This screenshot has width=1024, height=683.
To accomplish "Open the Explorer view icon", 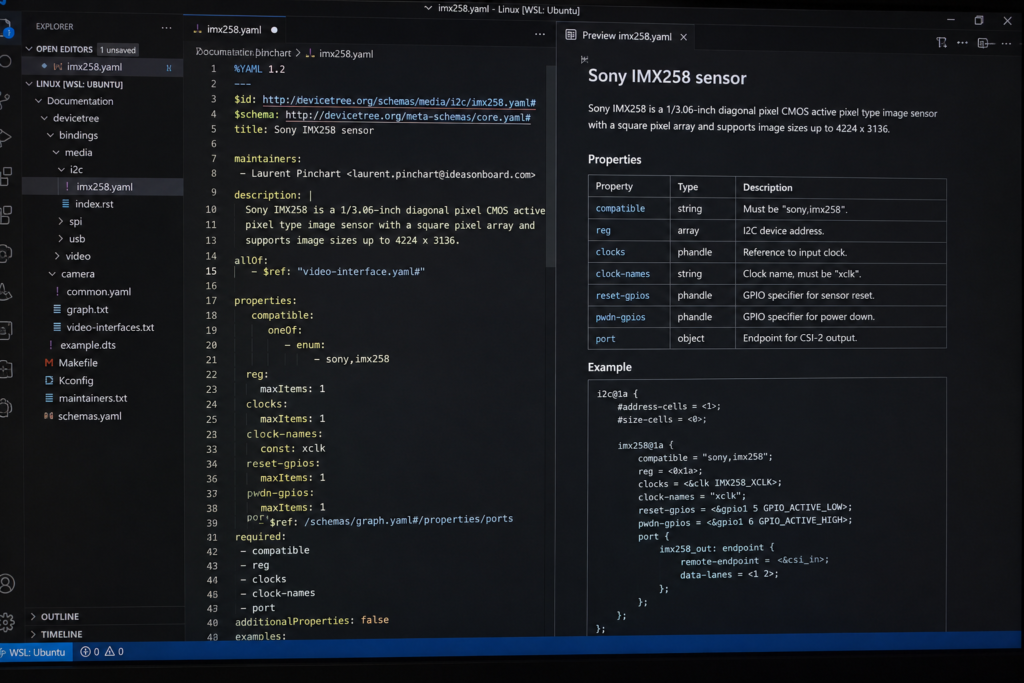I will (6, 28).
